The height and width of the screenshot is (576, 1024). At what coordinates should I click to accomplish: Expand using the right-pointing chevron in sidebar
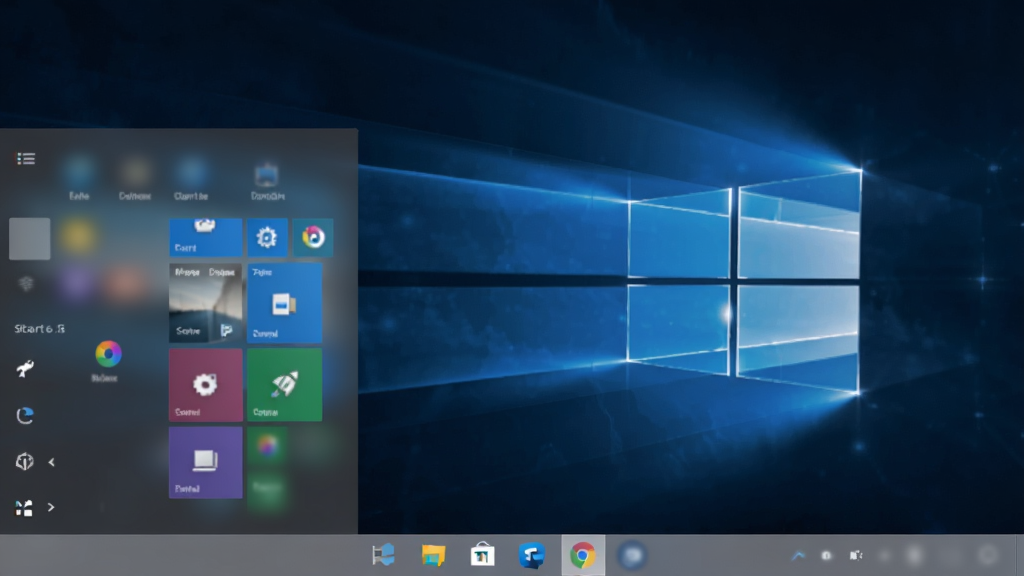[x=51, y=507]
